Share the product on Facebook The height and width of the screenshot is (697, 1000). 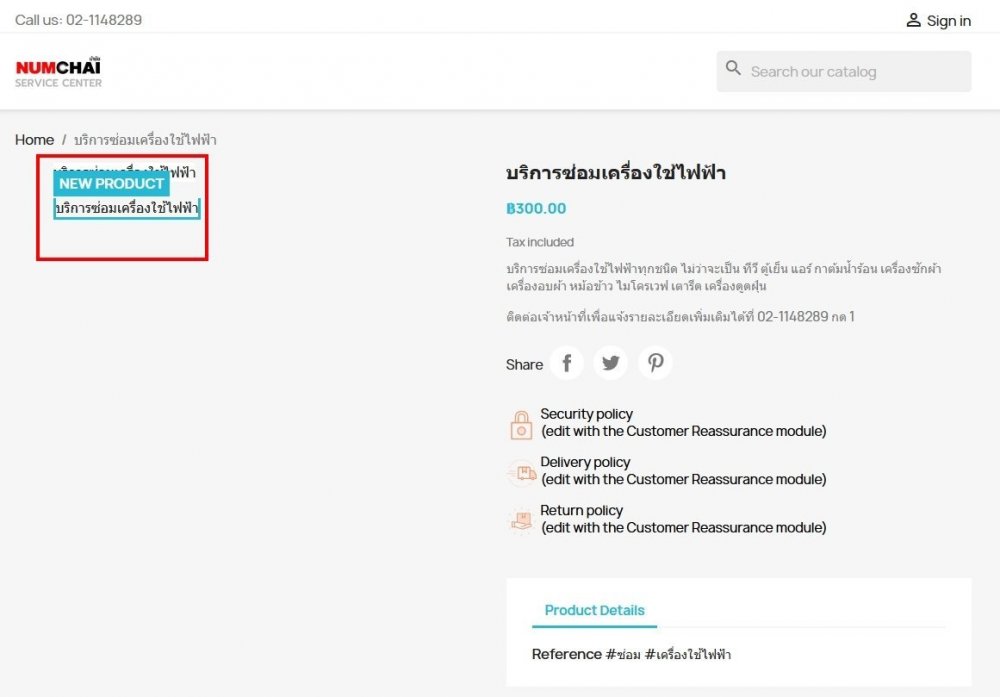567,363
